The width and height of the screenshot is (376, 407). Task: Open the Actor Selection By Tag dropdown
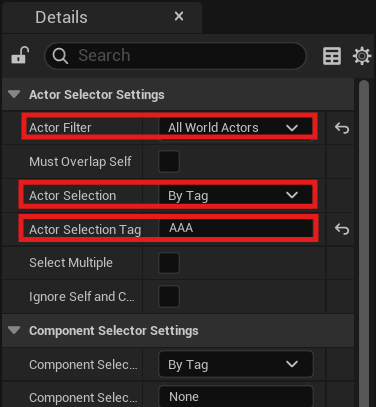236,195
